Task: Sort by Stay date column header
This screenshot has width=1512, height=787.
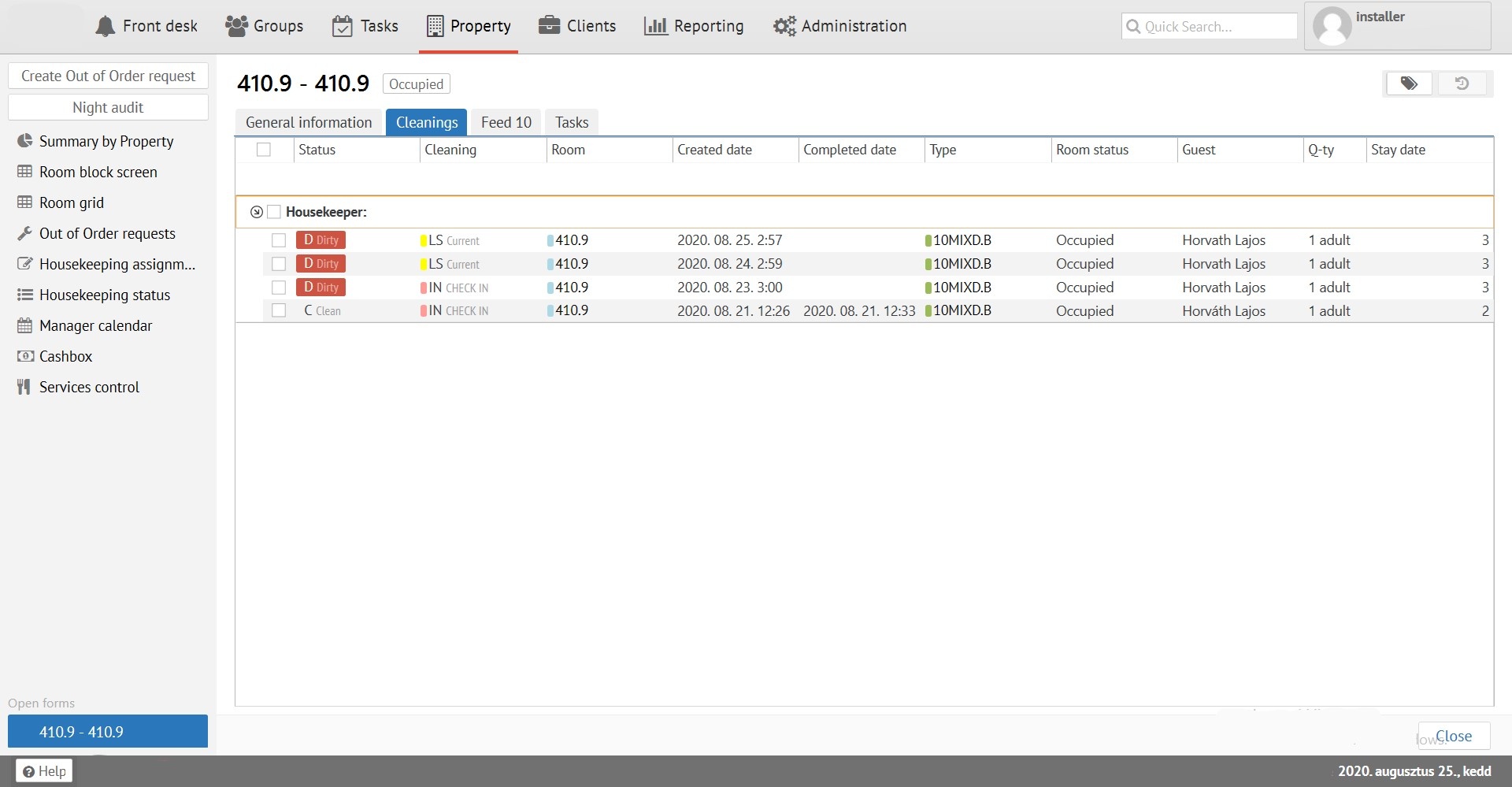Action: (x=1398, y=150)
